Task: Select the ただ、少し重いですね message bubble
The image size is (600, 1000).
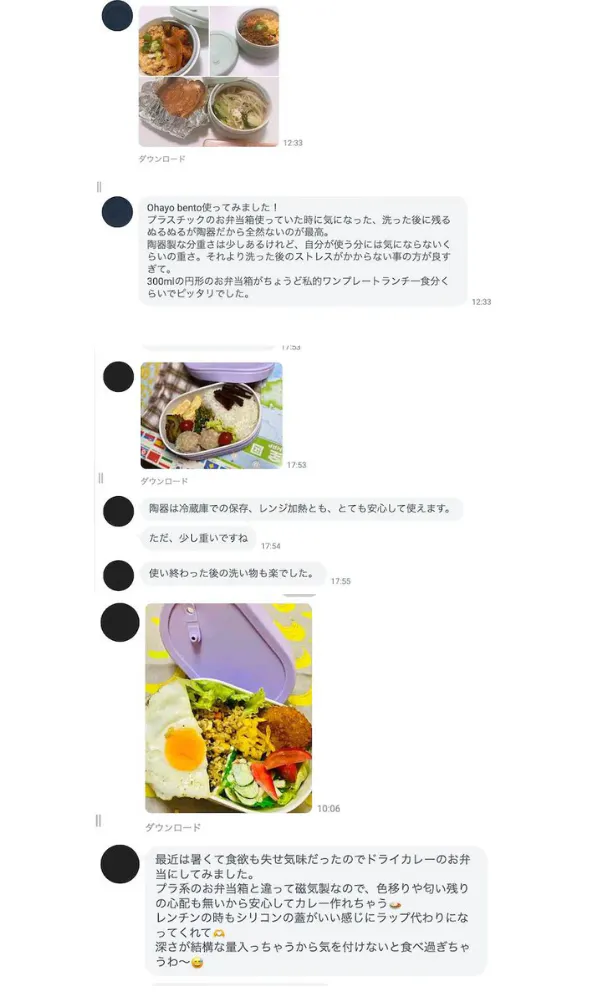Action: coord(198,538)
